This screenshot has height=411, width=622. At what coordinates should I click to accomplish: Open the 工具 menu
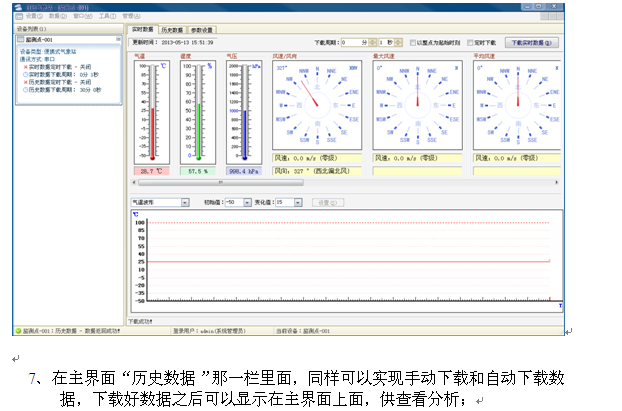pos(105,17)
